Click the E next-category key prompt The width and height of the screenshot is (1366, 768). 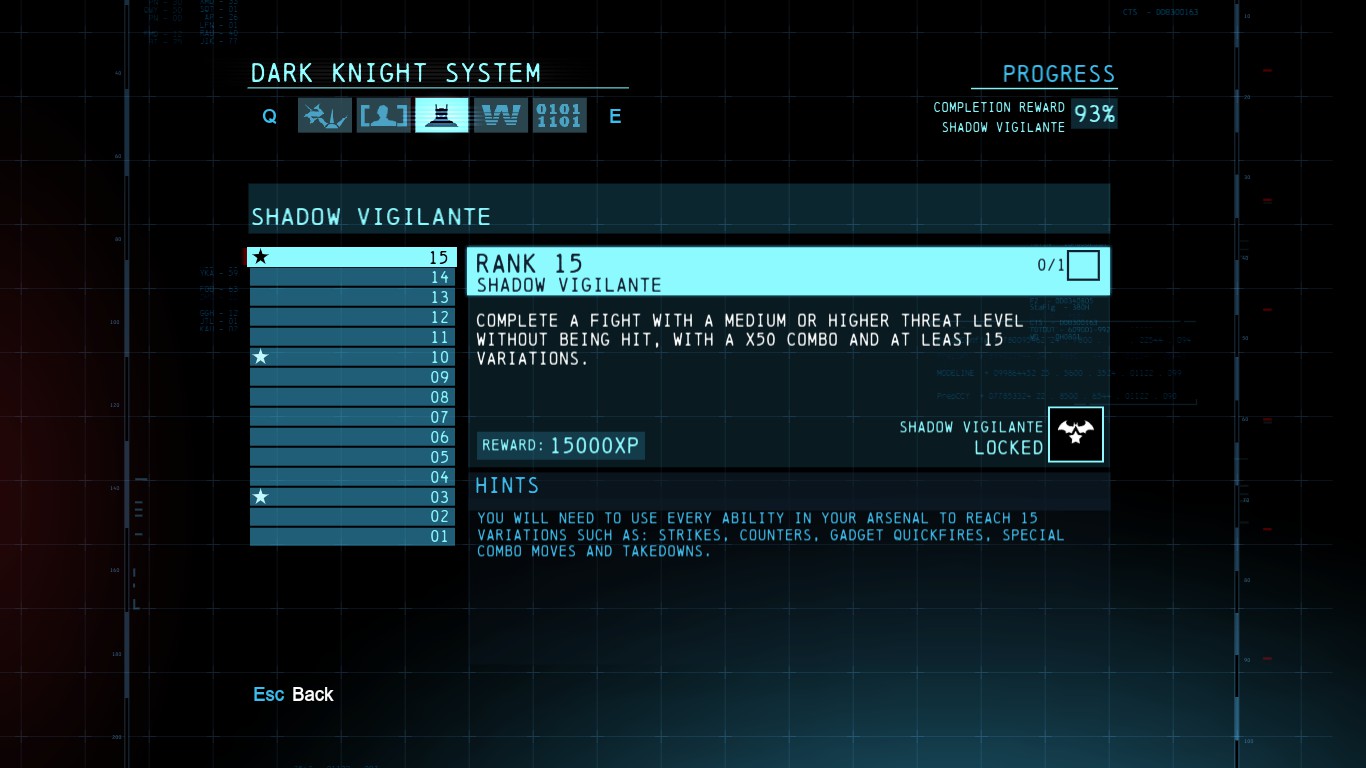[615, 116]
